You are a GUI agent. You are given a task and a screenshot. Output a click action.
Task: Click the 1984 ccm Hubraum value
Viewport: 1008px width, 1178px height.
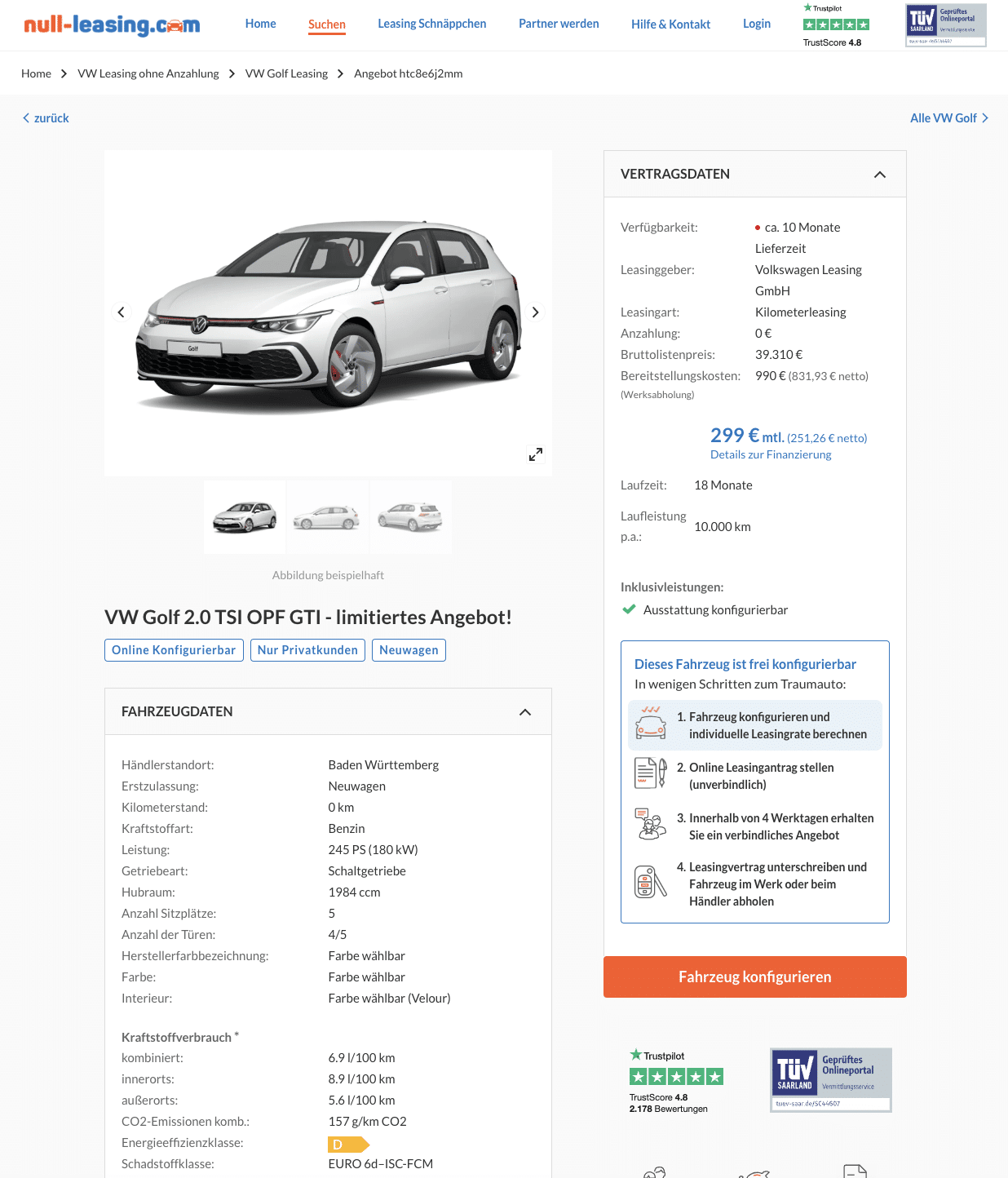tap(354, 892)
